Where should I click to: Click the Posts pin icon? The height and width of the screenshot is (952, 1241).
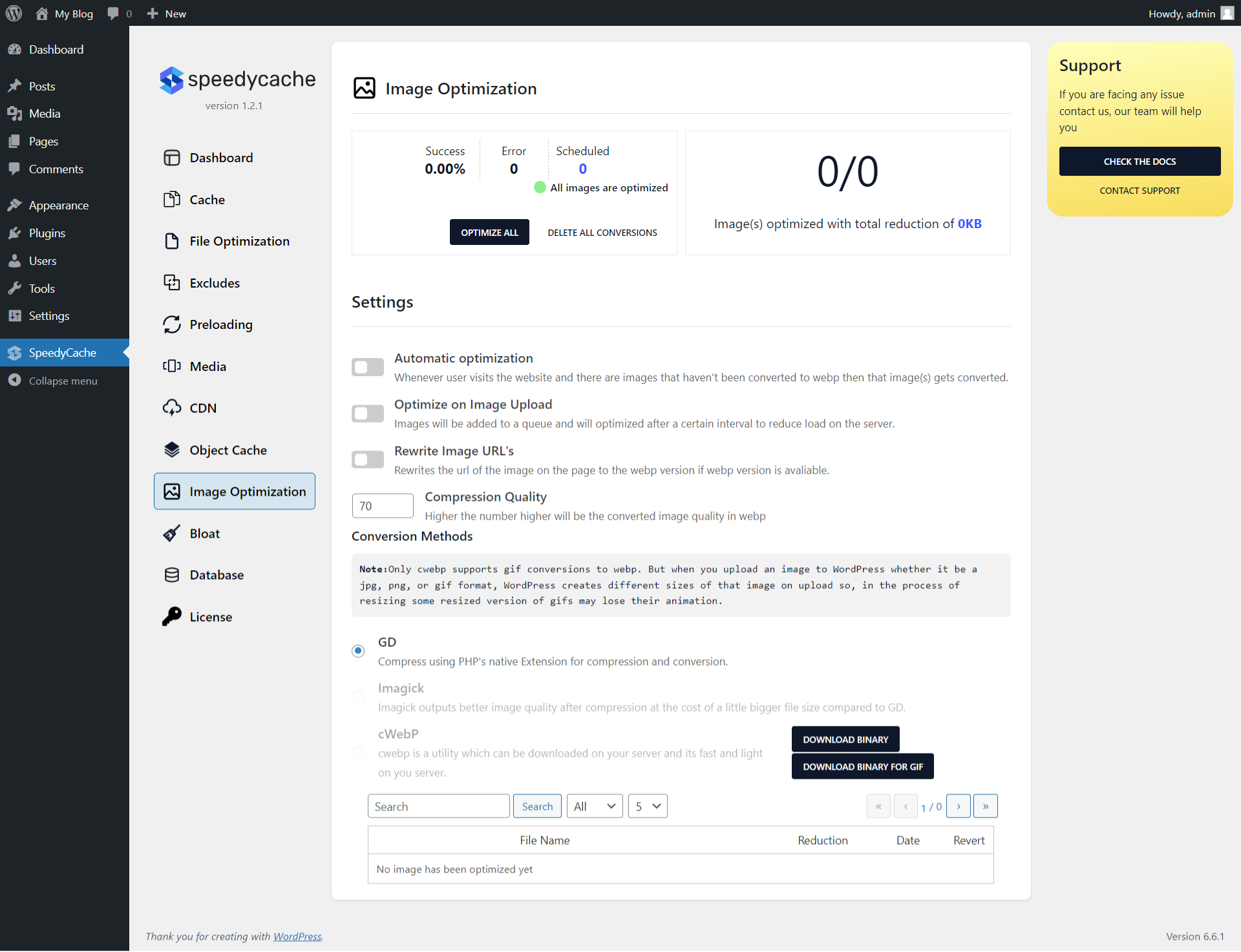15,86
